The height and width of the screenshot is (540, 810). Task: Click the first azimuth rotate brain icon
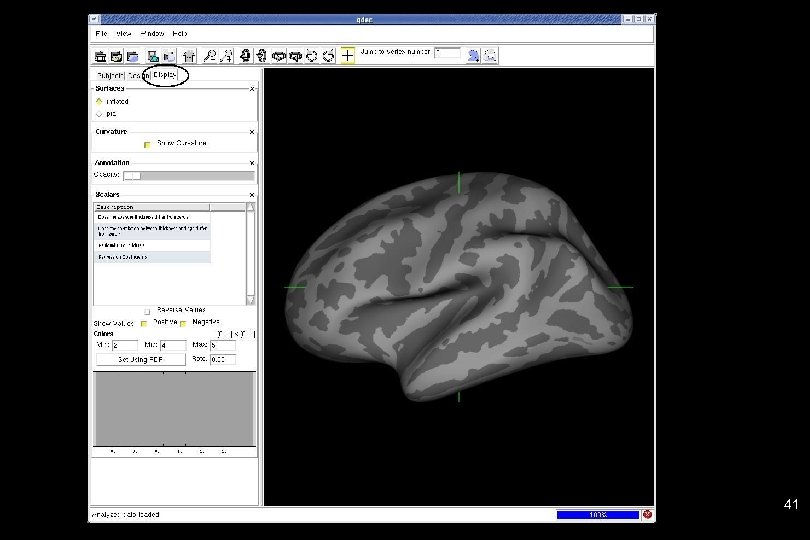[279, 56]
